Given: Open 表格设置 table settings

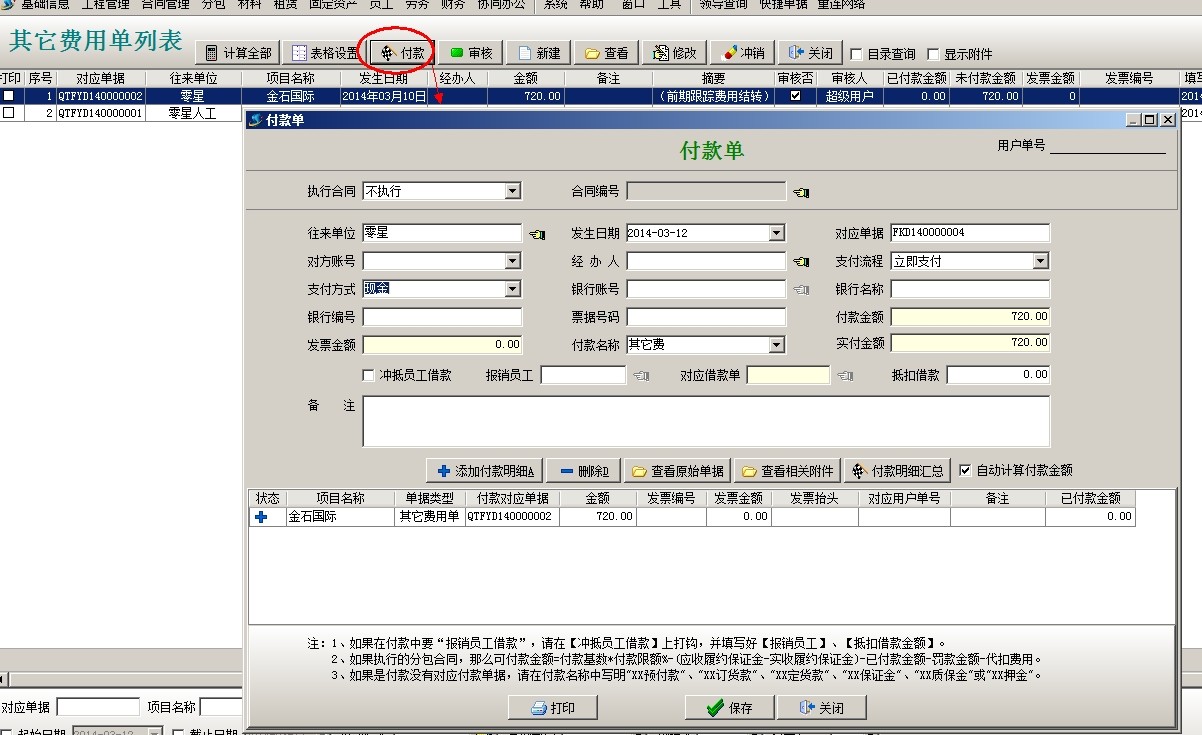Looking at the screenshot, I should 324,53.
